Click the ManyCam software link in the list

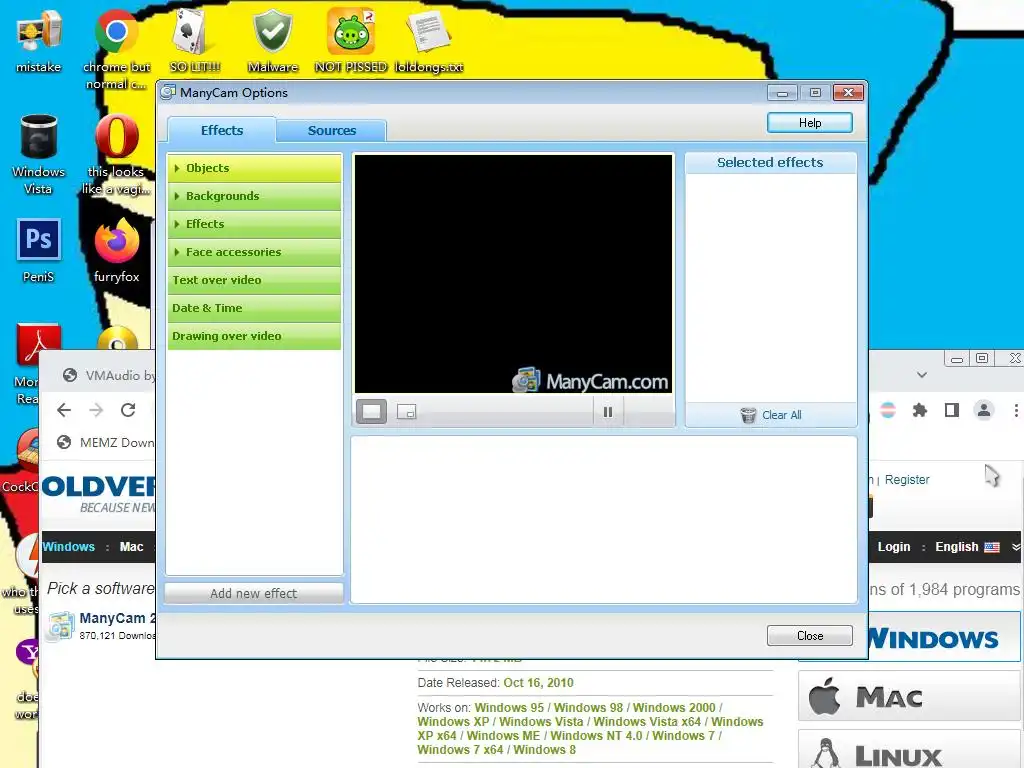coord(117,618)
